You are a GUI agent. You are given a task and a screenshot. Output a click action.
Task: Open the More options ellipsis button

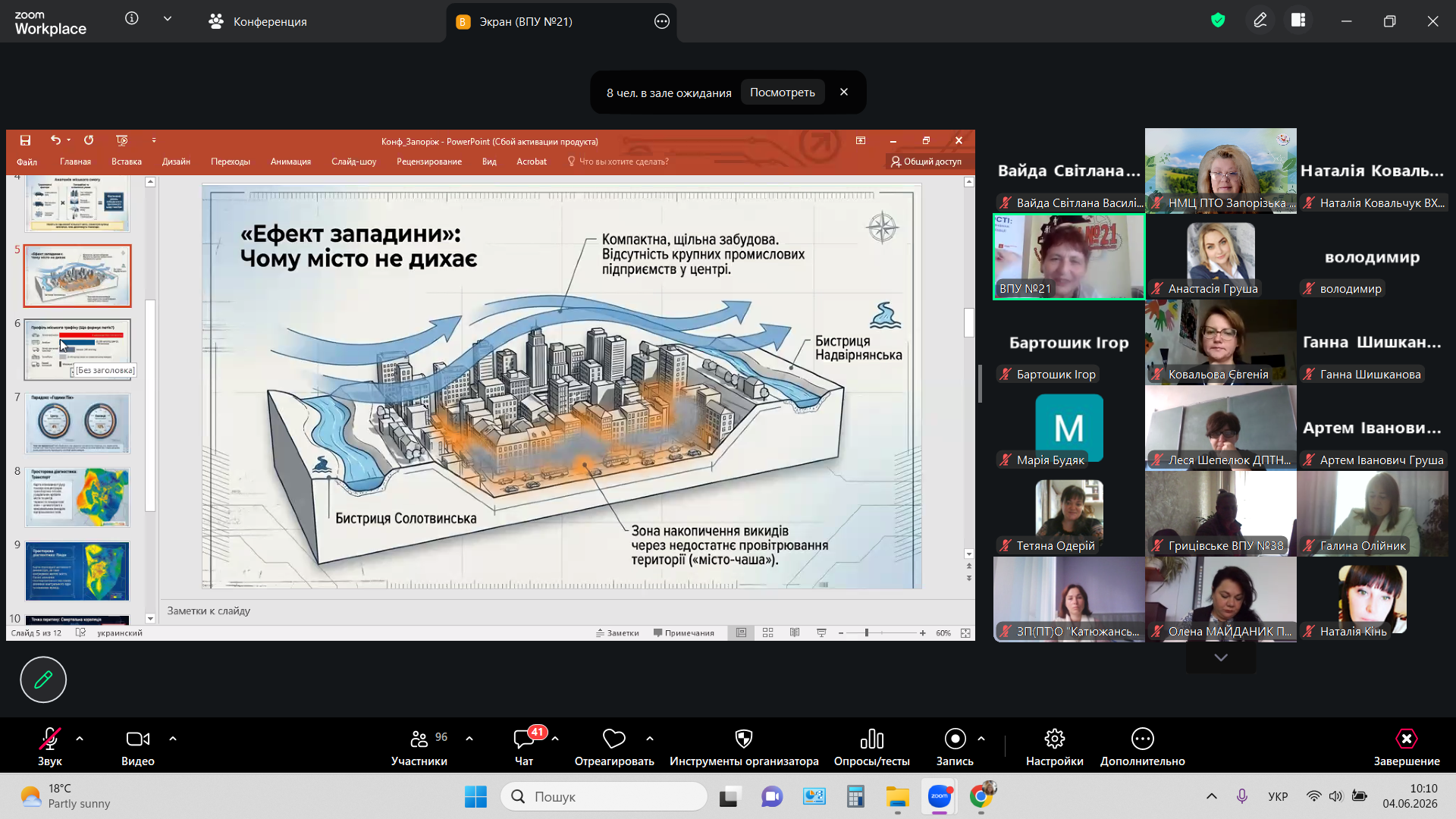coord(1143,739)
